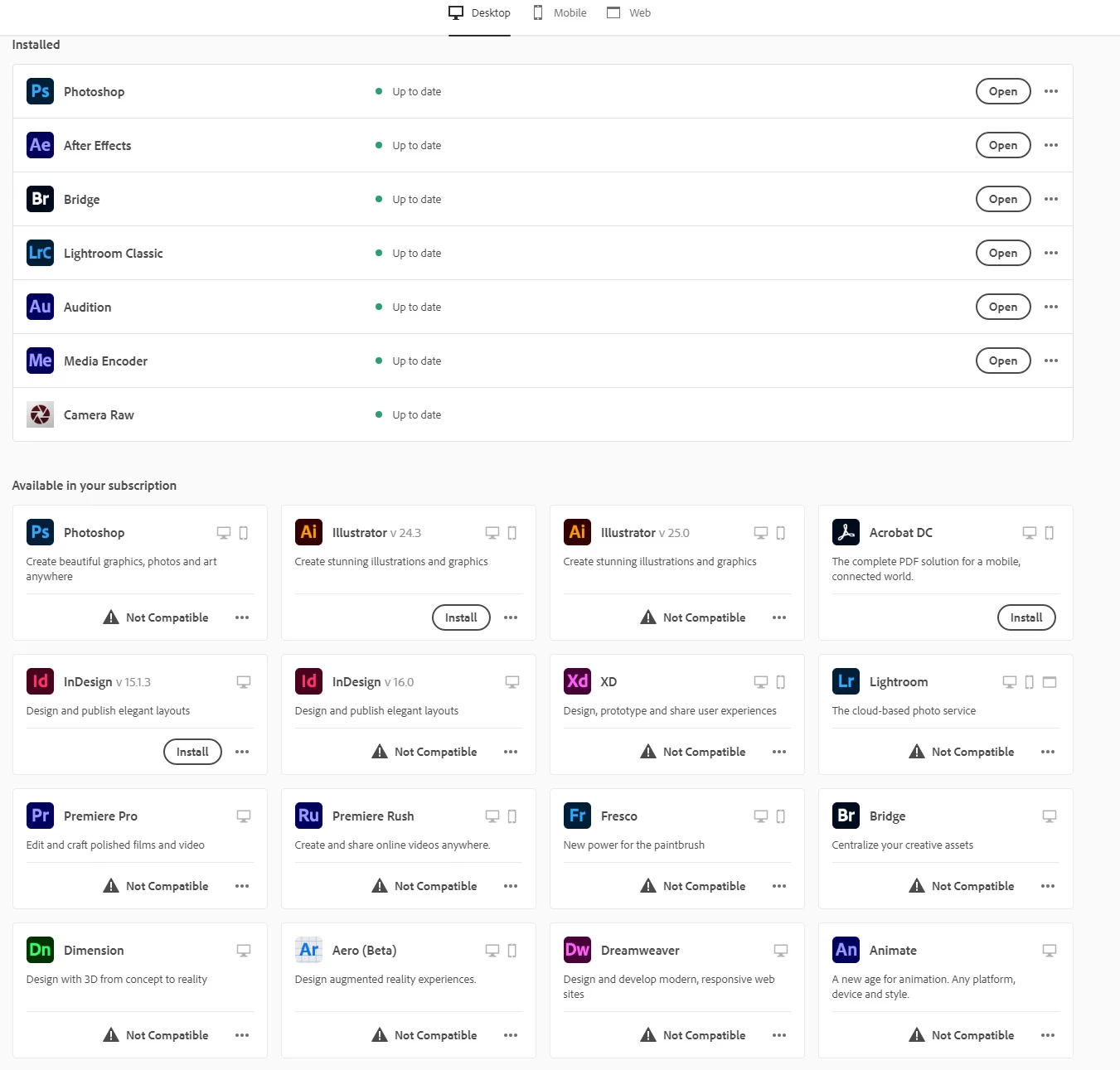Switch to the Mobile tab
Image resolution: width=1120 pixels, height=1070 pixels.
(x=560, y=13)
